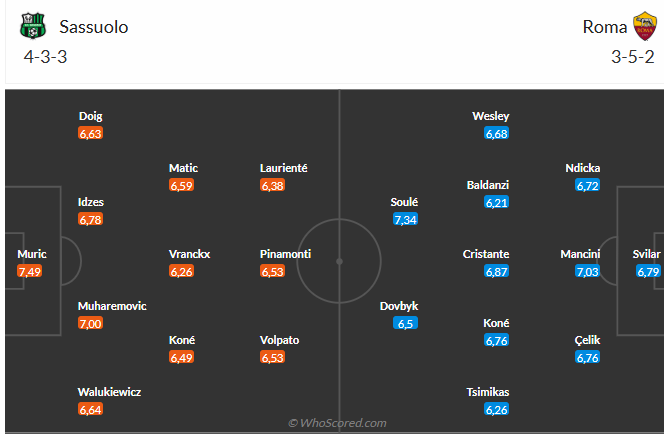664x434 pixels.
Task: Click Soulé's 7,34 rating badge
Action: (x=404, y=219)
